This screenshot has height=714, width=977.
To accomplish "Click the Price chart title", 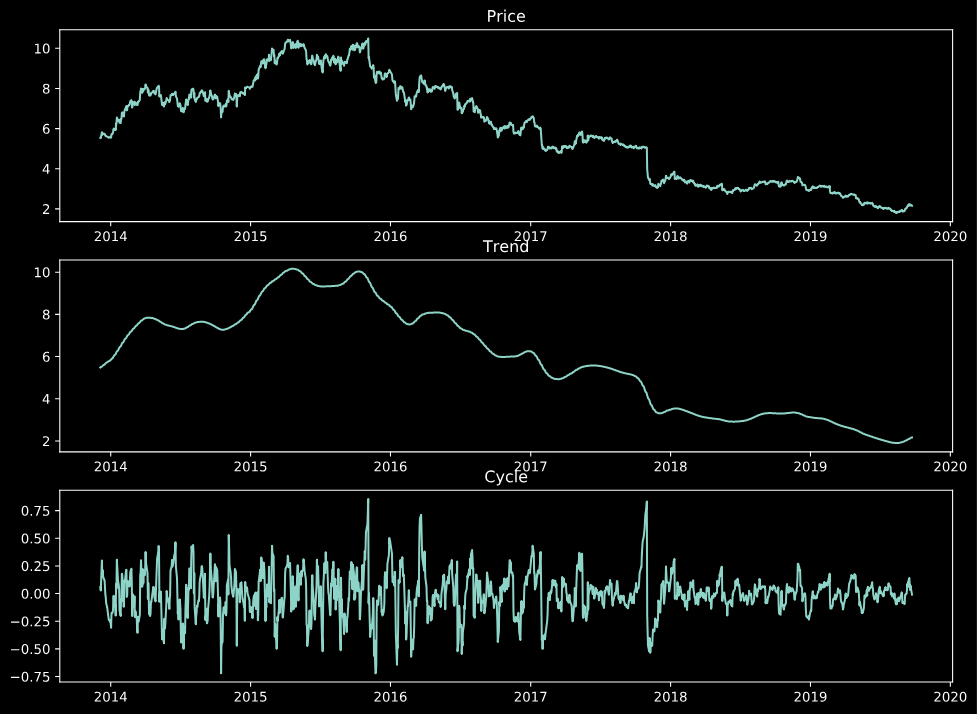I will pyautogui.click(x=506, y=16).
